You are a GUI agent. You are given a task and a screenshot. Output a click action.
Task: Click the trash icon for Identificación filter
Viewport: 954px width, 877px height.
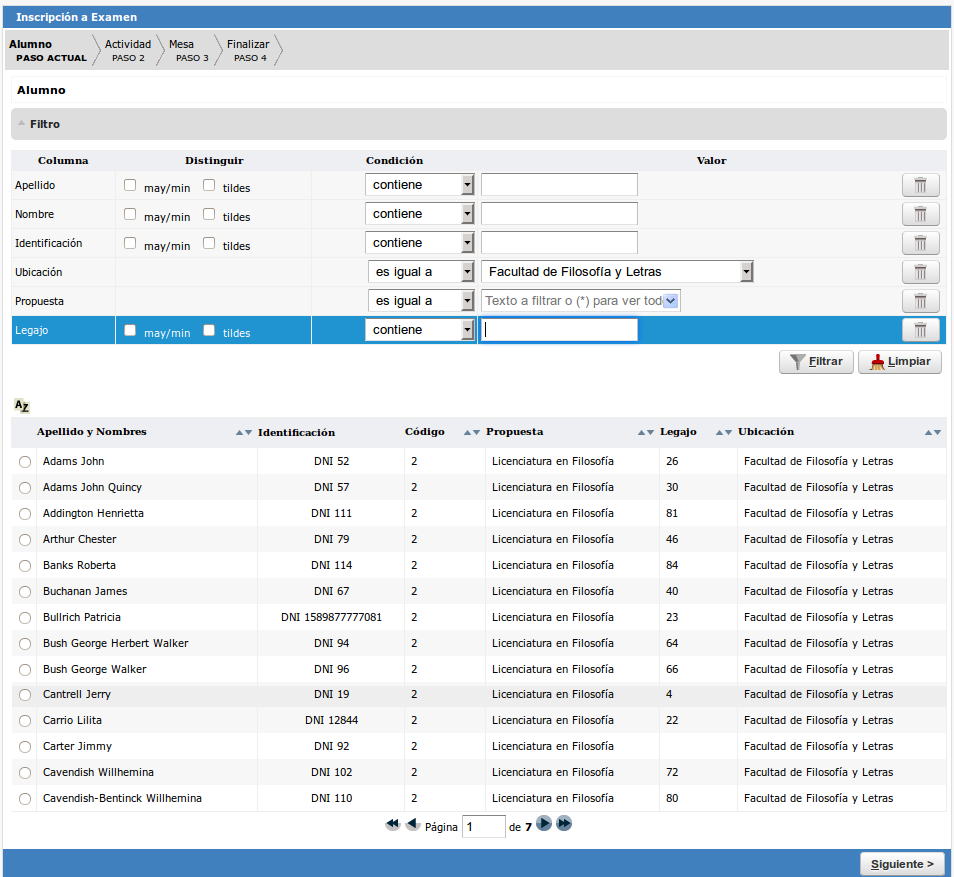point(920,243)
